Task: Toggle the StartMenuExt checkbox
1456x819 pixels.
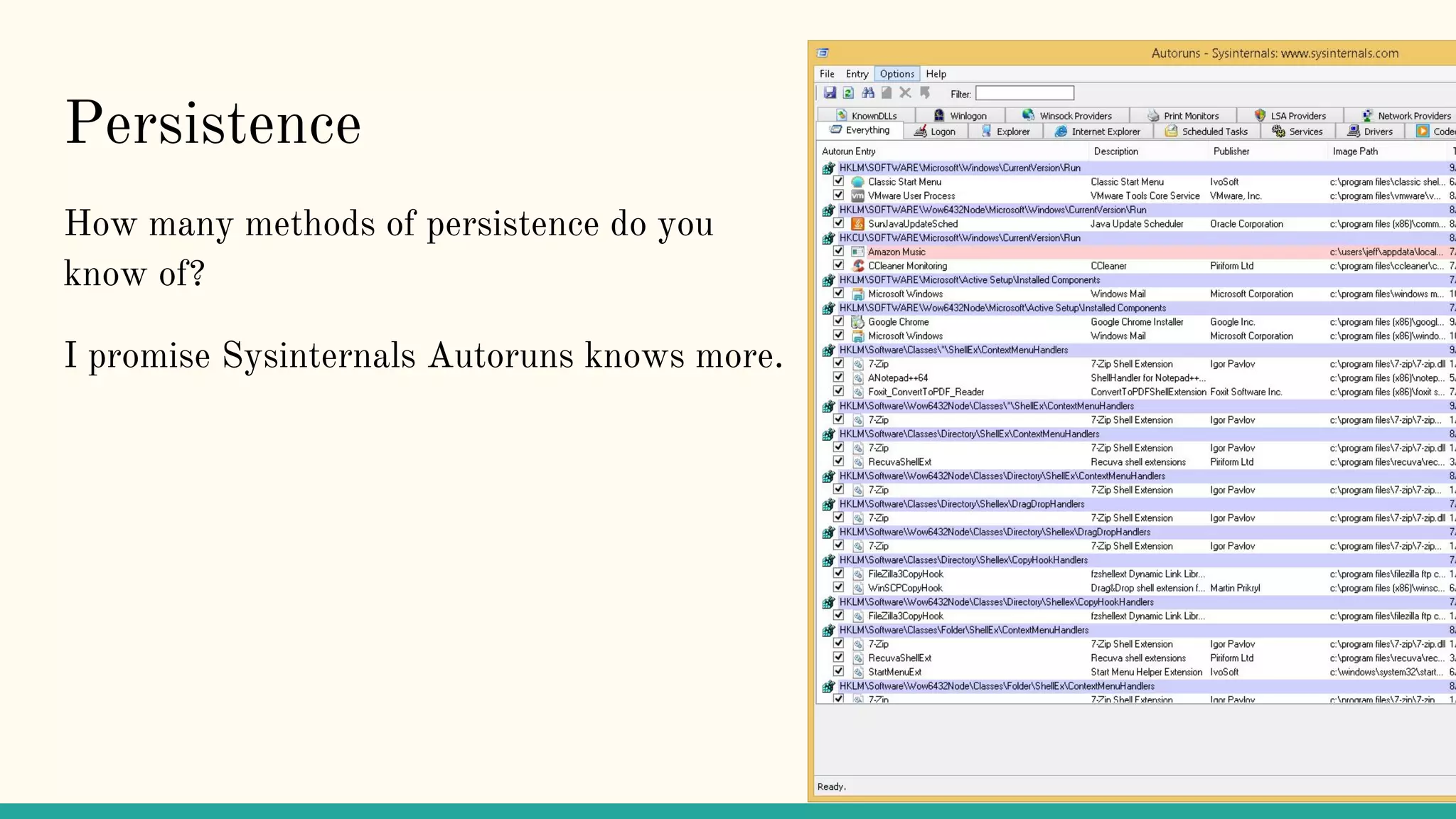Action: click(x=839, y=671)
